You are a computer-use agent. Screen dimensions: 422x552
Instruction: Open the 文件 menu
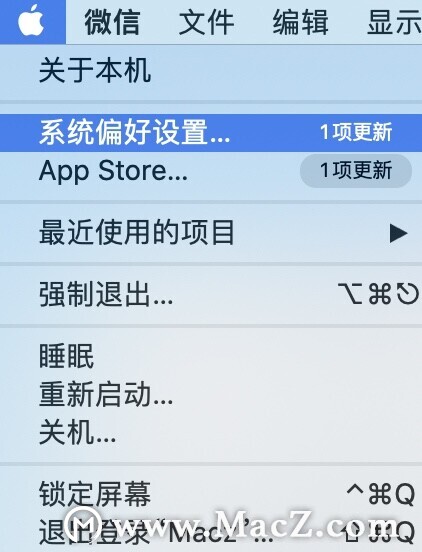206,22
